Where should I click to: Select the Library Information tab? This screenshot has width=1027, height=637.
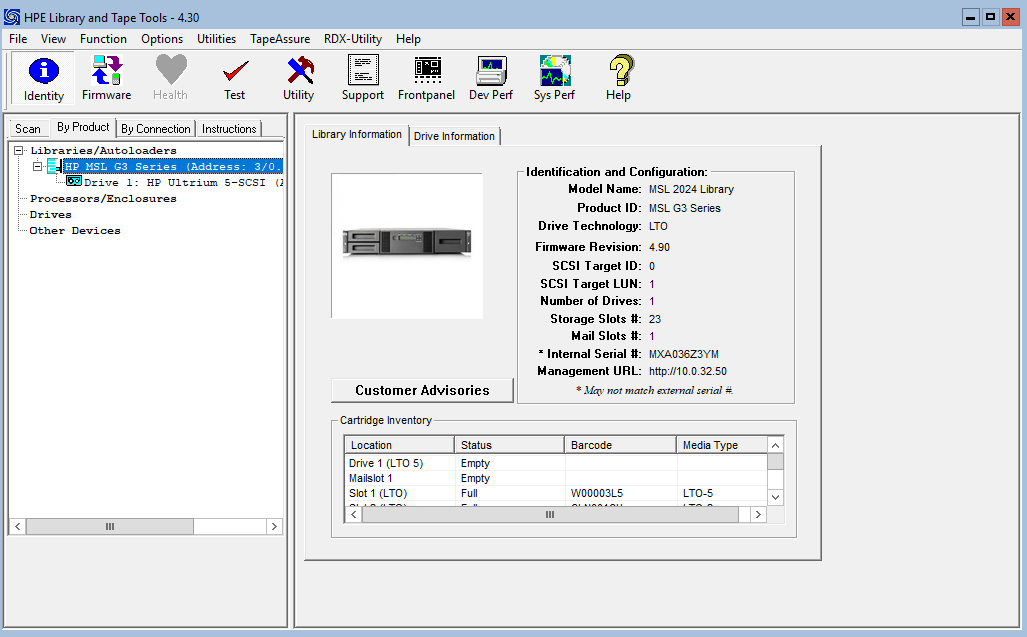(x=356, y=134)
